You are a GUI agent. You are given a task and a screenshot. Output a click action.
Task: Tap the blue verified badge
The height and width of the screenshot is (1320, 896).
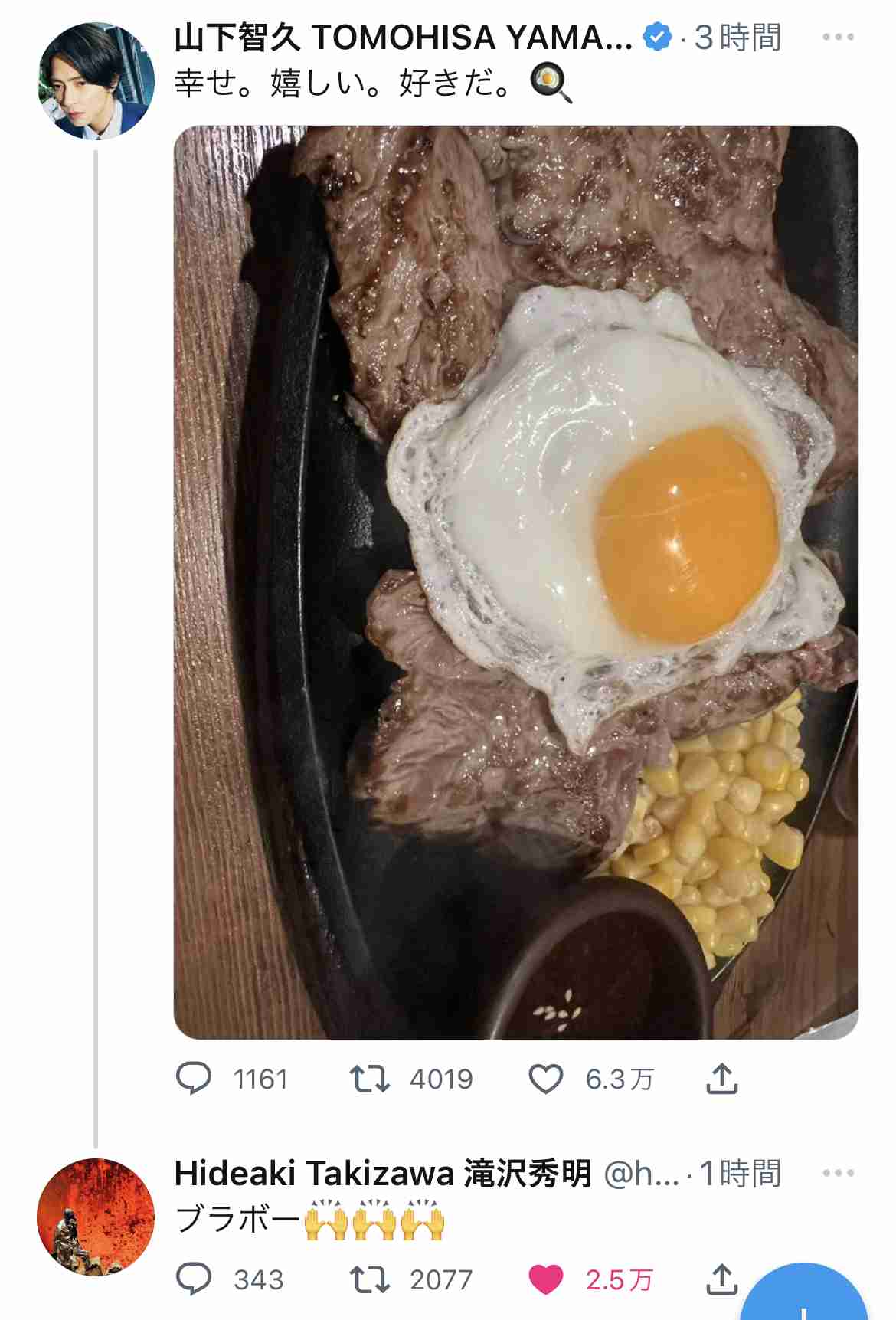coord(657,37)
